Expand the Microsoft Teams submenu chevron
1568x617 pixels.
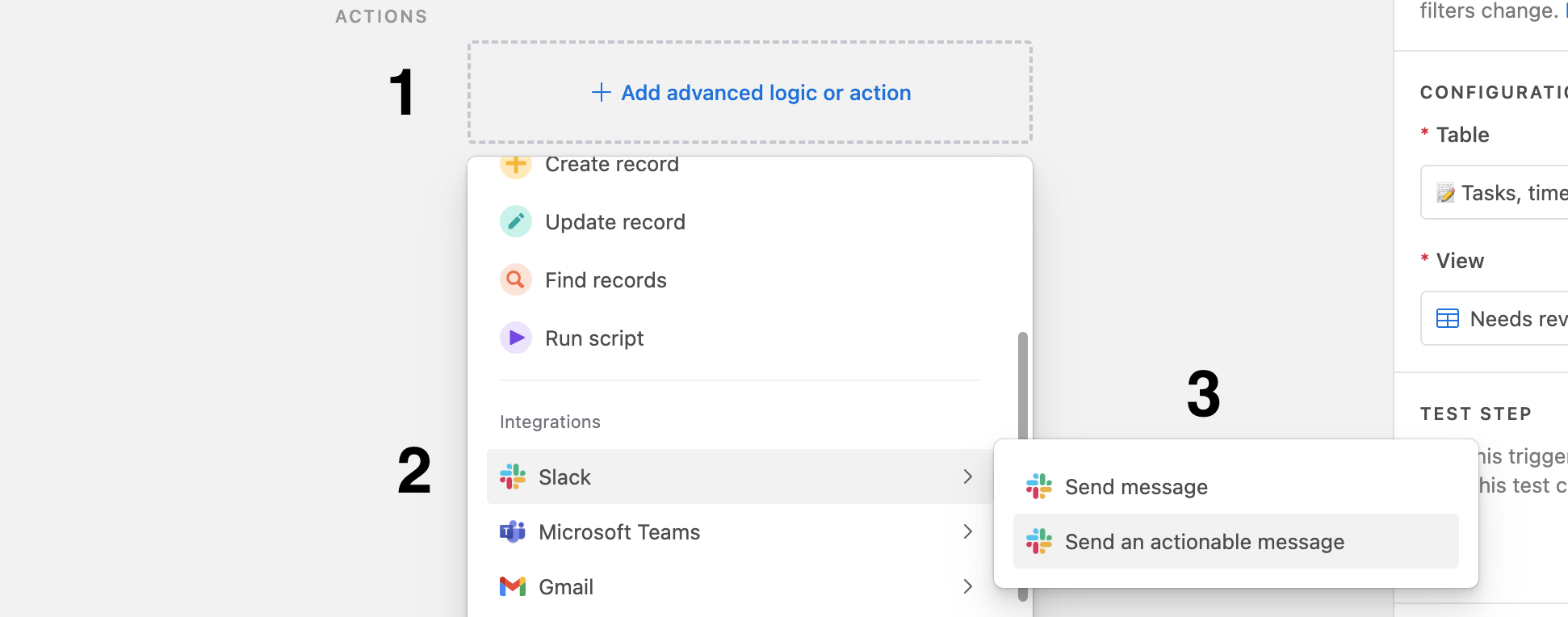click(x=967, y=531)
